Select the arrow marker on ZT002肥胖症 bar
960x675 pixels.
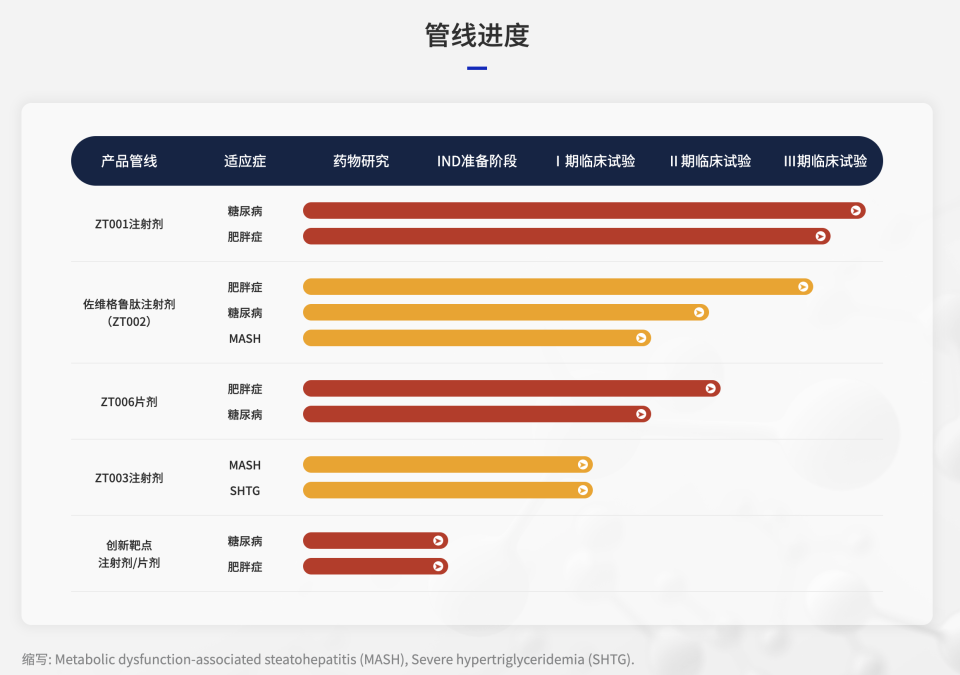pos(803,286)
